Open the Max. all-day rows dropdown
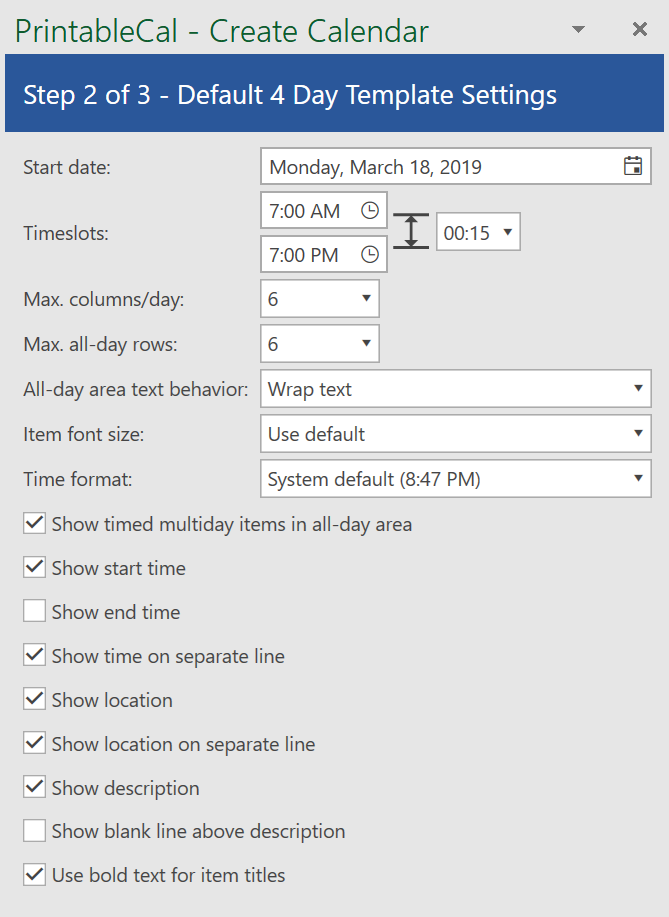 [319, 344]
